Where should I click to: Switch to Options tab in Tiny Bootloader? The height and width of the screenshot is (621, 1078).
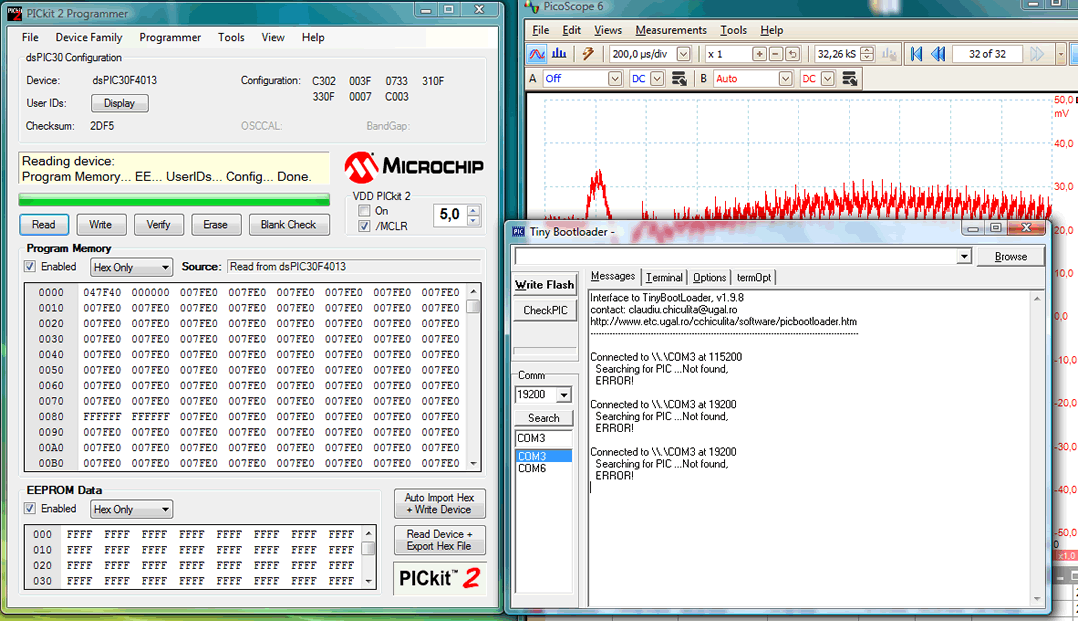tap(709, 277)
